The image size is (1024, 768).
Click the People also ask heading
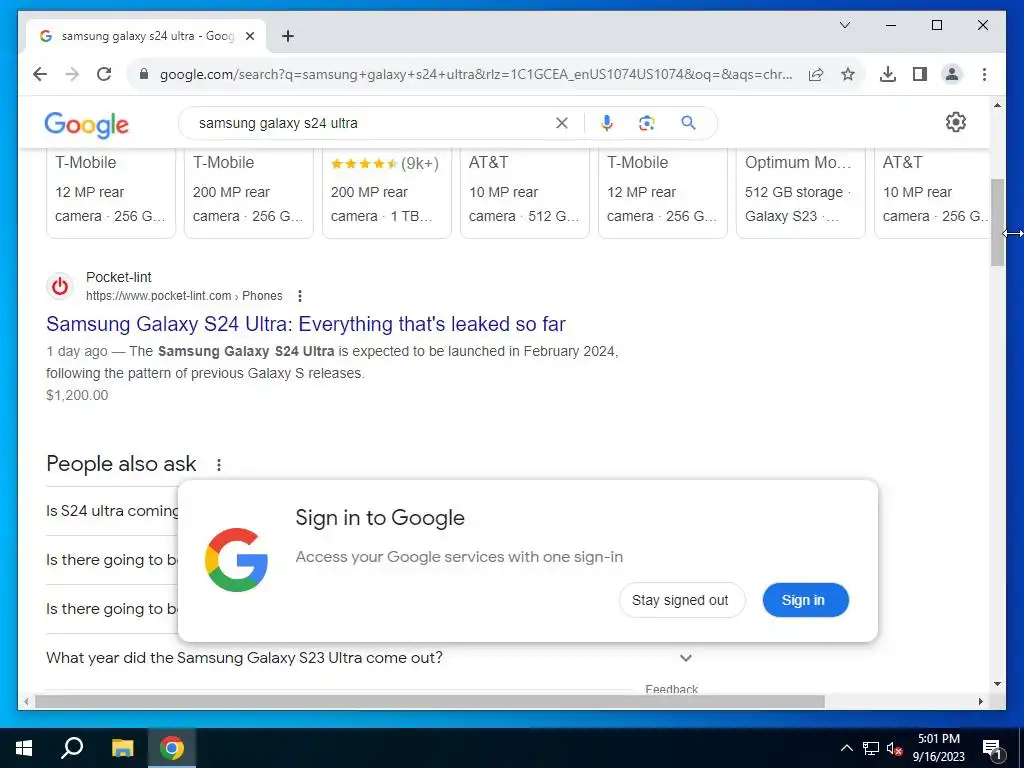(121, 464)
